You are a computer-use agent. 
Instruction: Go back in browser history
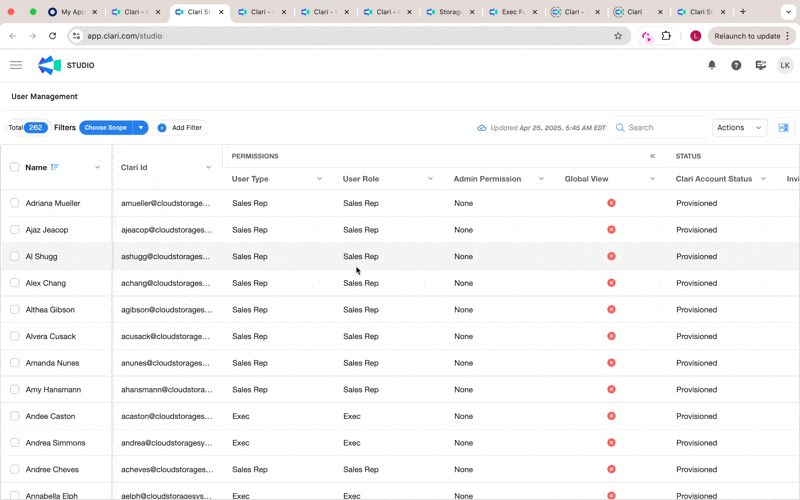click(x=13, y=36)
